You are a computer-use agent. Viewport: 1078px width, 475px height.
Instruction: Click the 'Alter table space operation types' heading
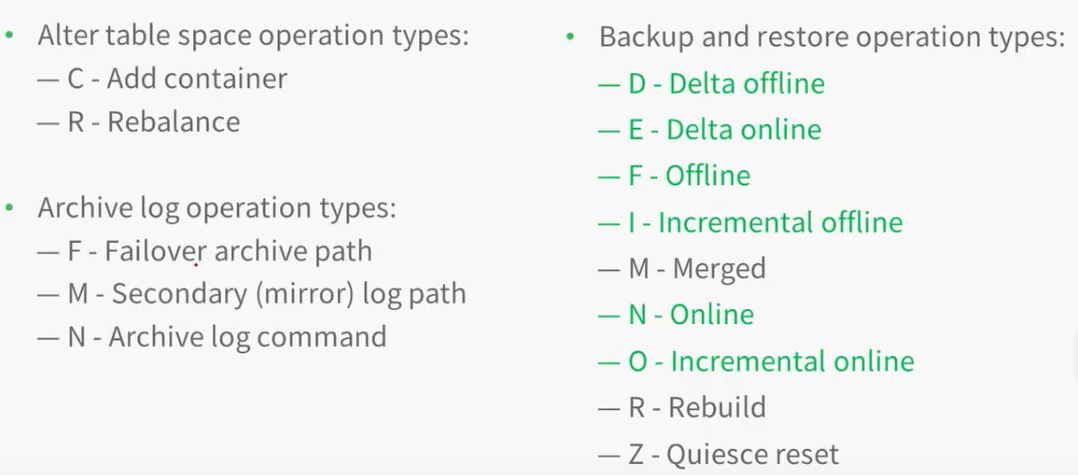[253, 36]
